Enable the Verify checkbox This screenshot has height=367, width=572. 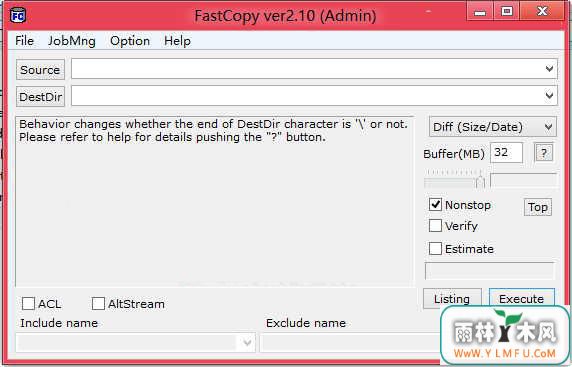tap(435, 226)
